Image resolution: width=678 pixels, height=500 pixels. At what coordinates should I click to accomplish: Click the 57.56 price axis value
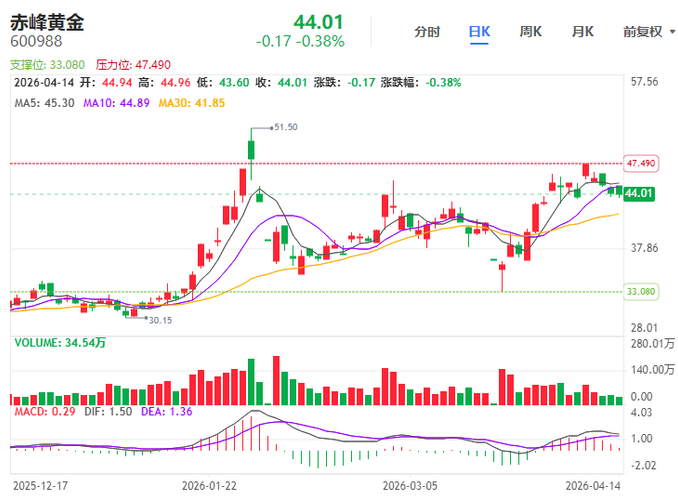click(x=644, y=82)
